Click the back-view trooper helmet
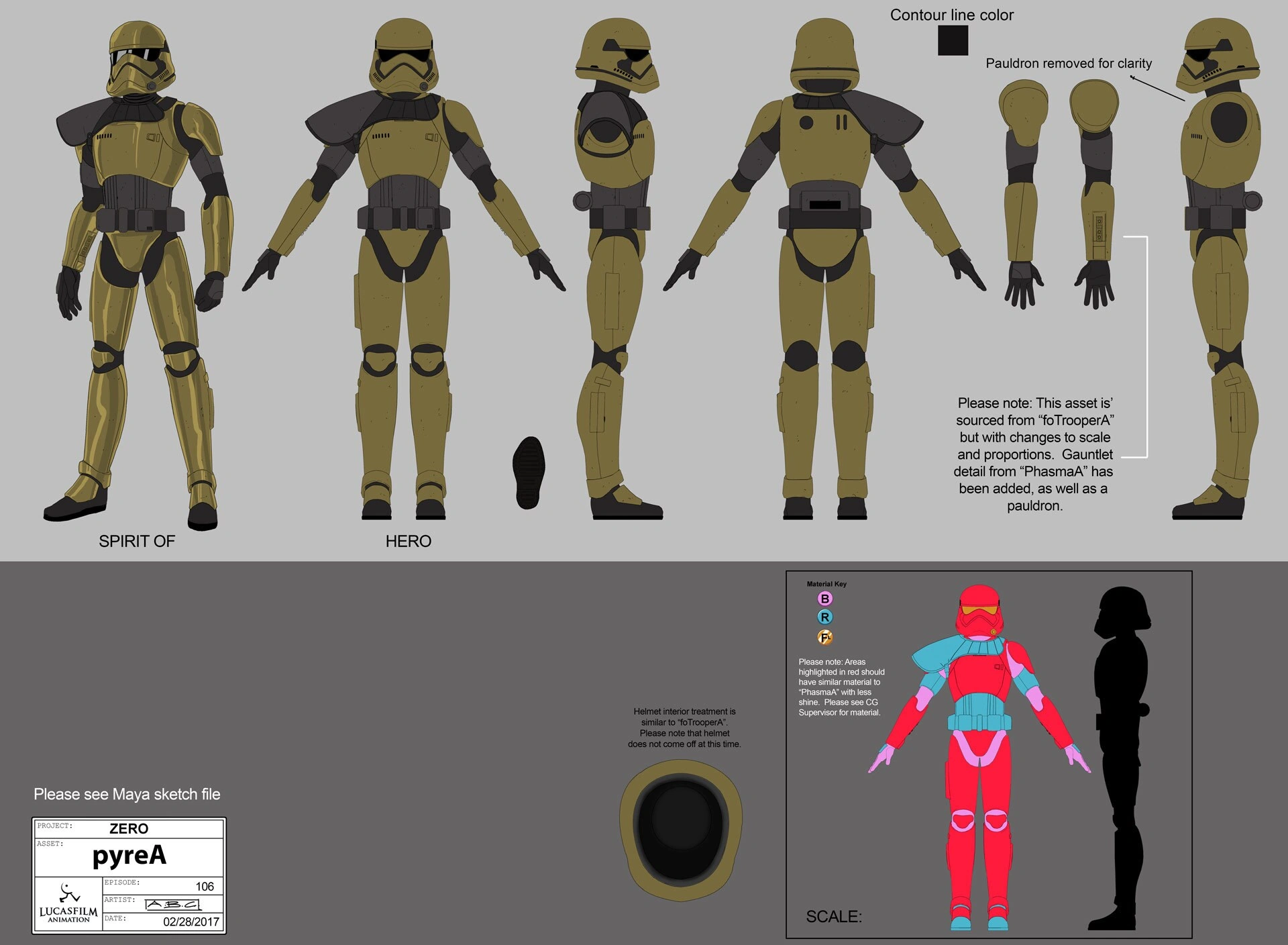This screenshot has width=1288, height=945. tap(825, 56)
